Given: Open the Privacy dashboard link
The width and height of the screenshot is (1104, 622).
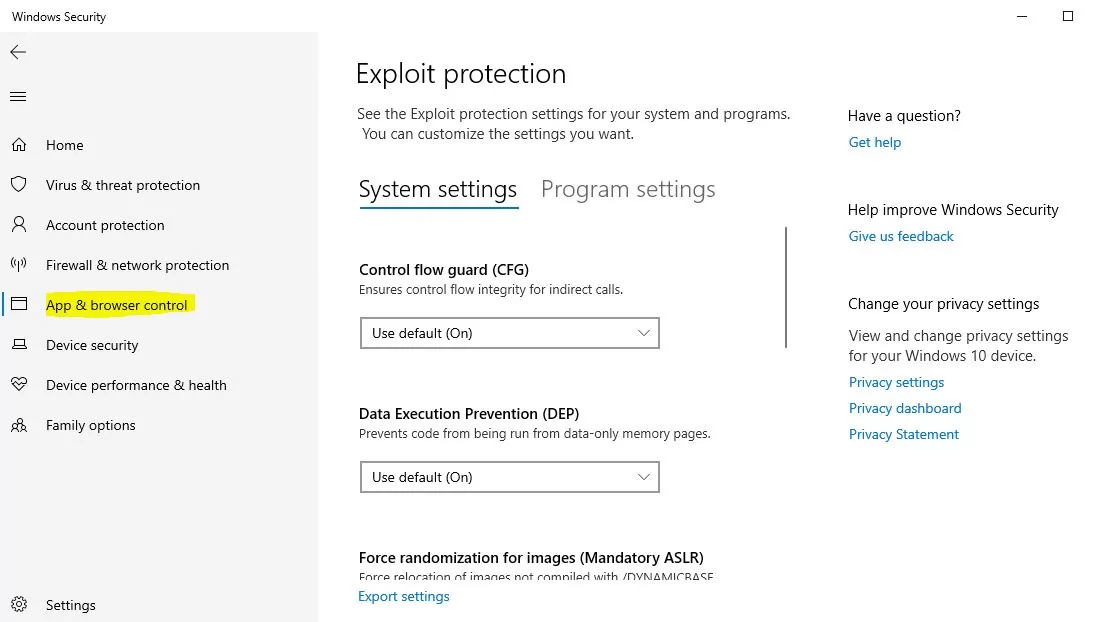Looking at the screenshot, I should (x=905, y=409).
